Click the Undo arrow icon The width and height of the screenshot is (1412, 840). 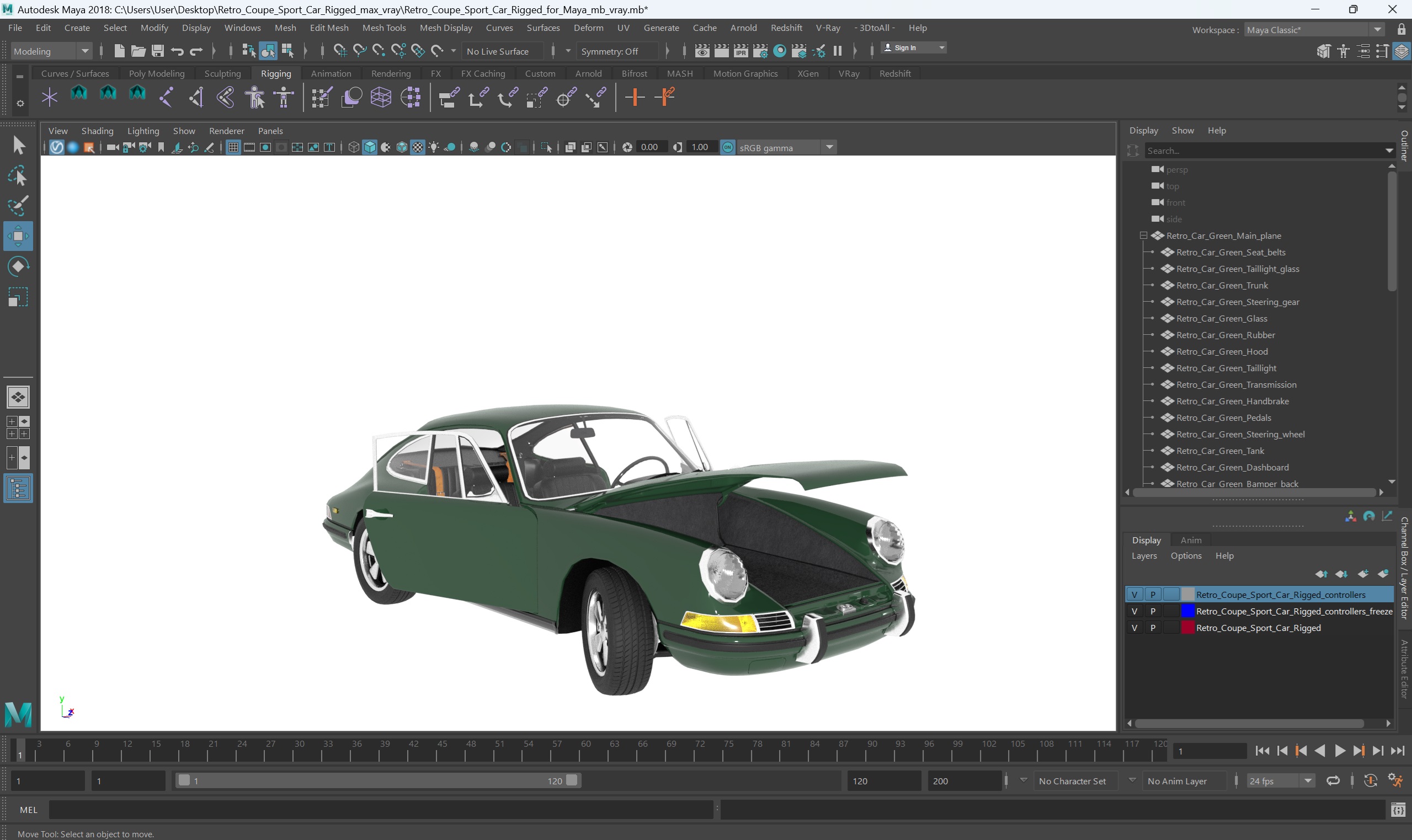coord(177,51)
